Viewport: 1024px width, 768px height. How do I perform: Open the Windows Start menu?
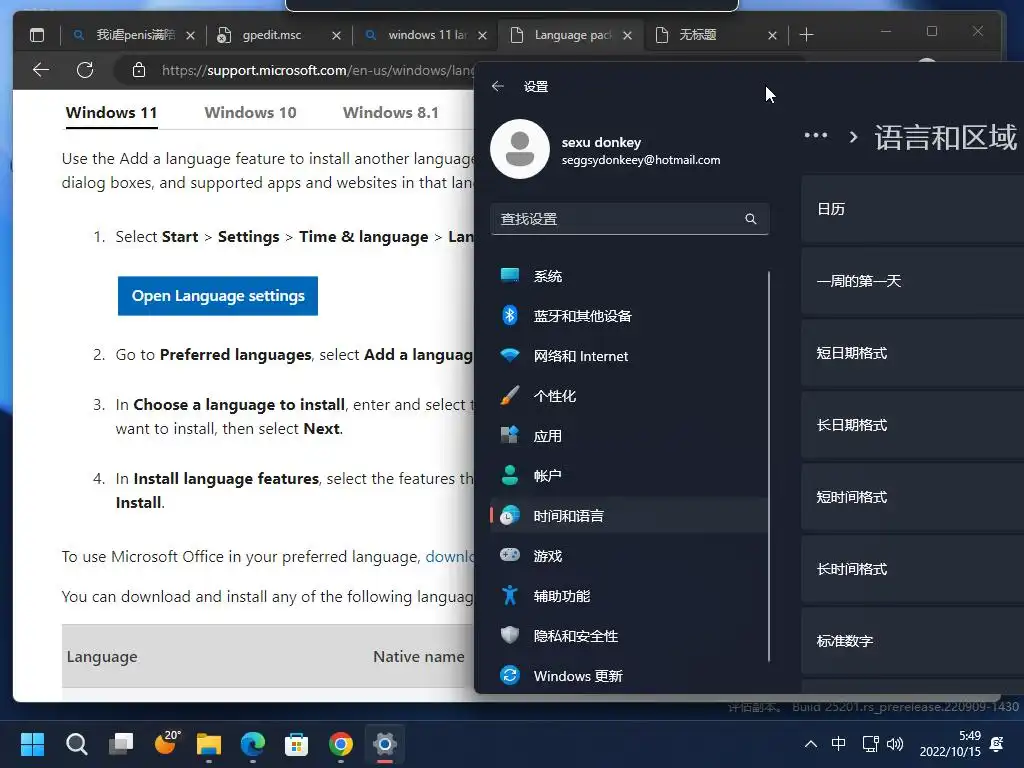click(x=32, y=744)
